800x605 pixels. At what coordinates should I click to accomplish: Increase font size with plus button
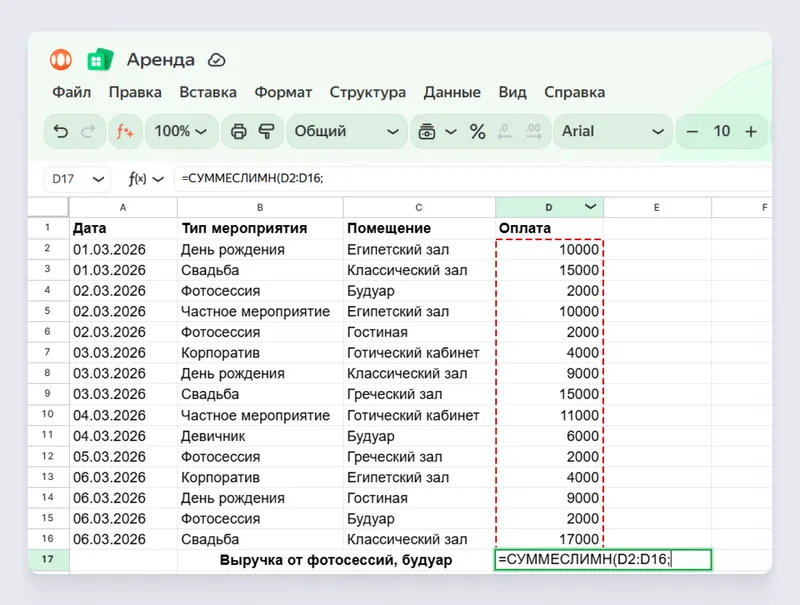point(751,132)
